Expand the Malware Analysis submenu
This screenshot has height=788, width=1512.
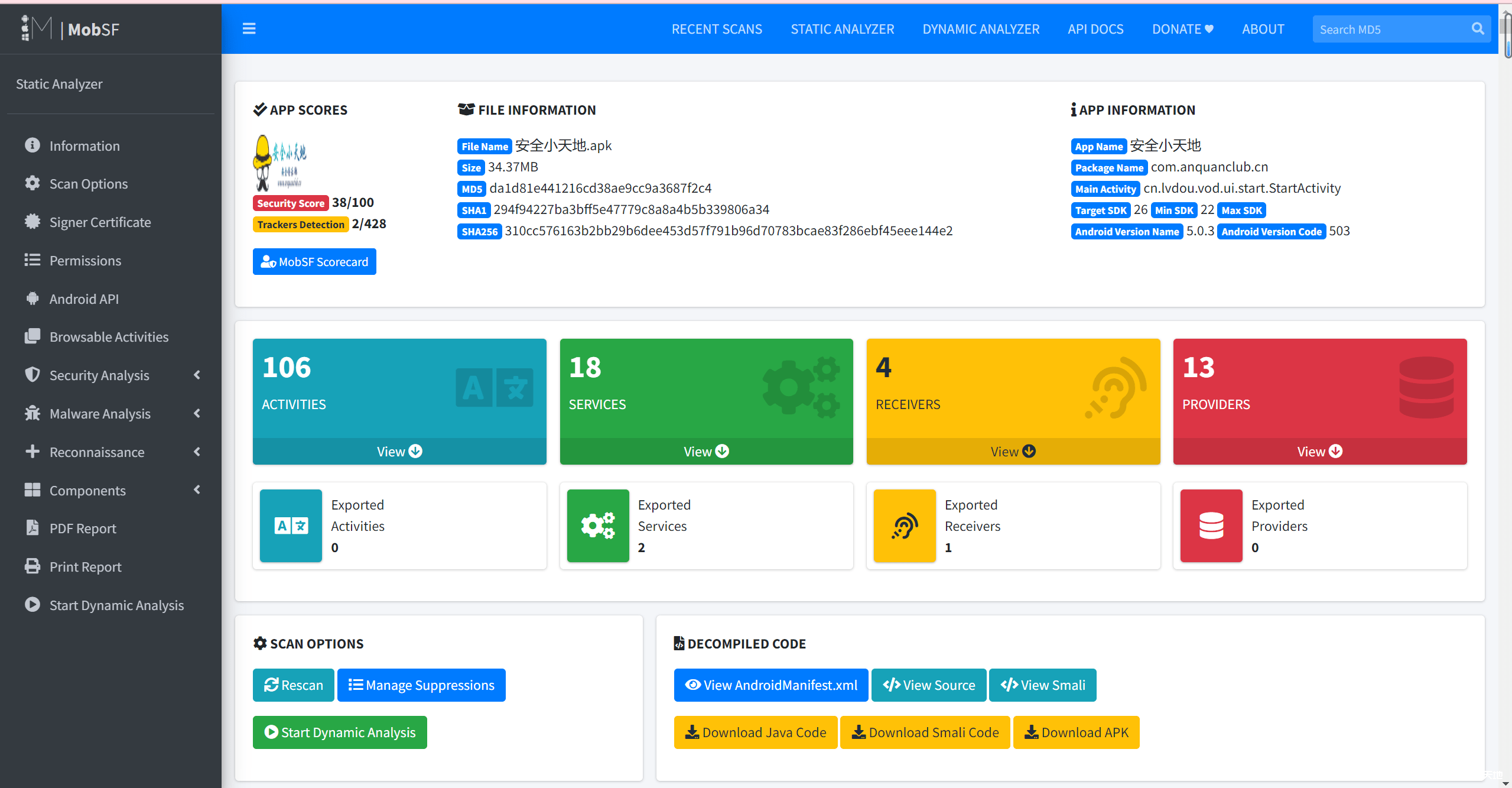pyautogui.click(x=100, y=414)
